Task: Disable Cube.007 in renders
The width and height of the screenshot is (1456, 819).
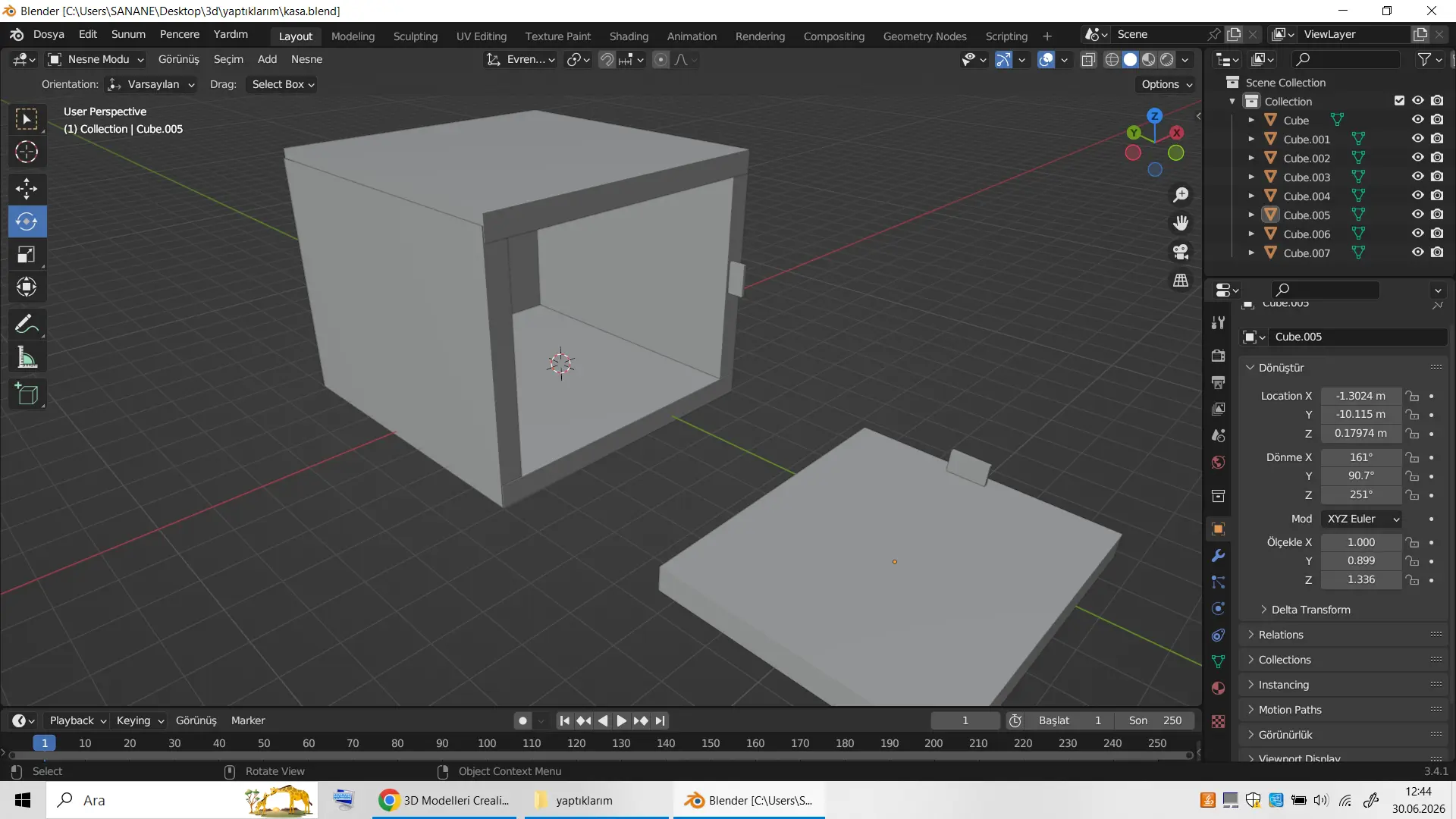Action: 1437,253
